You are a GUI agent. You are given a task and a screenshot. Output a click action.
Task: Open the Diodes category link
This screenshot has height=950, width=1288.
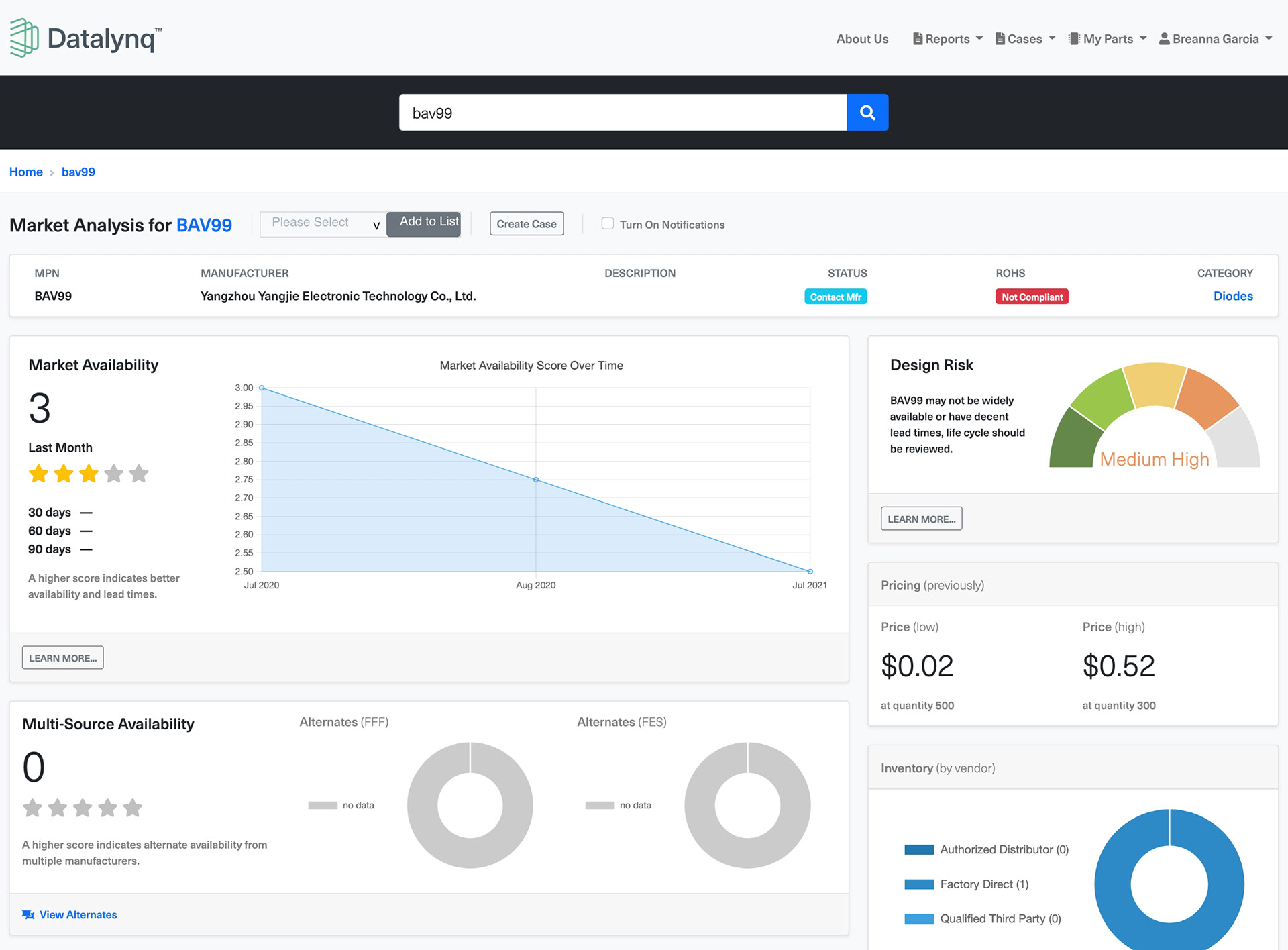click(x=1233, y=296)
